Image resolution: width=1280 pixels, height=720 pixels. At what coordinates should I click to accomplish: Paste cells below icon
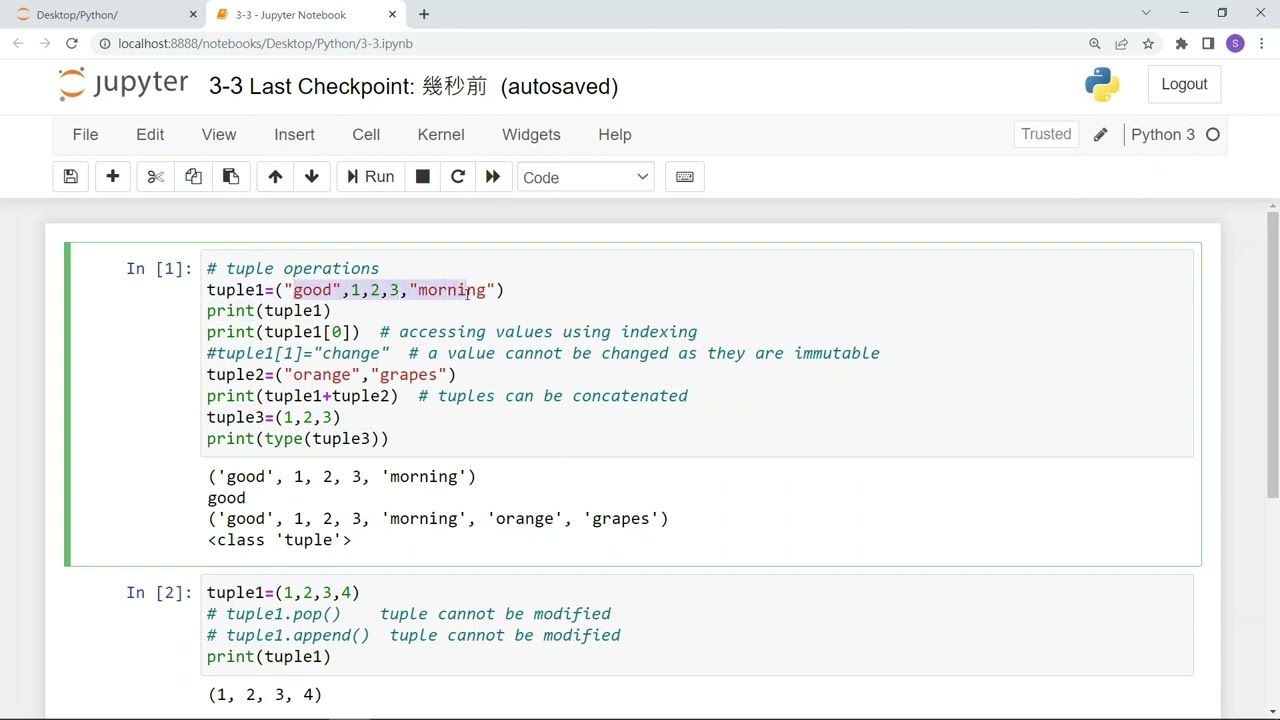[231, 177]
